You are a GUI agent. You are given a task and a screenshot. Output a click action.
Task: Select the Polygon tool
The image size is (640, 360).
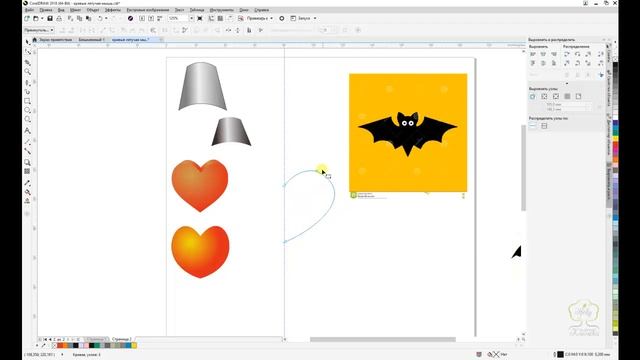click(28, 120)
